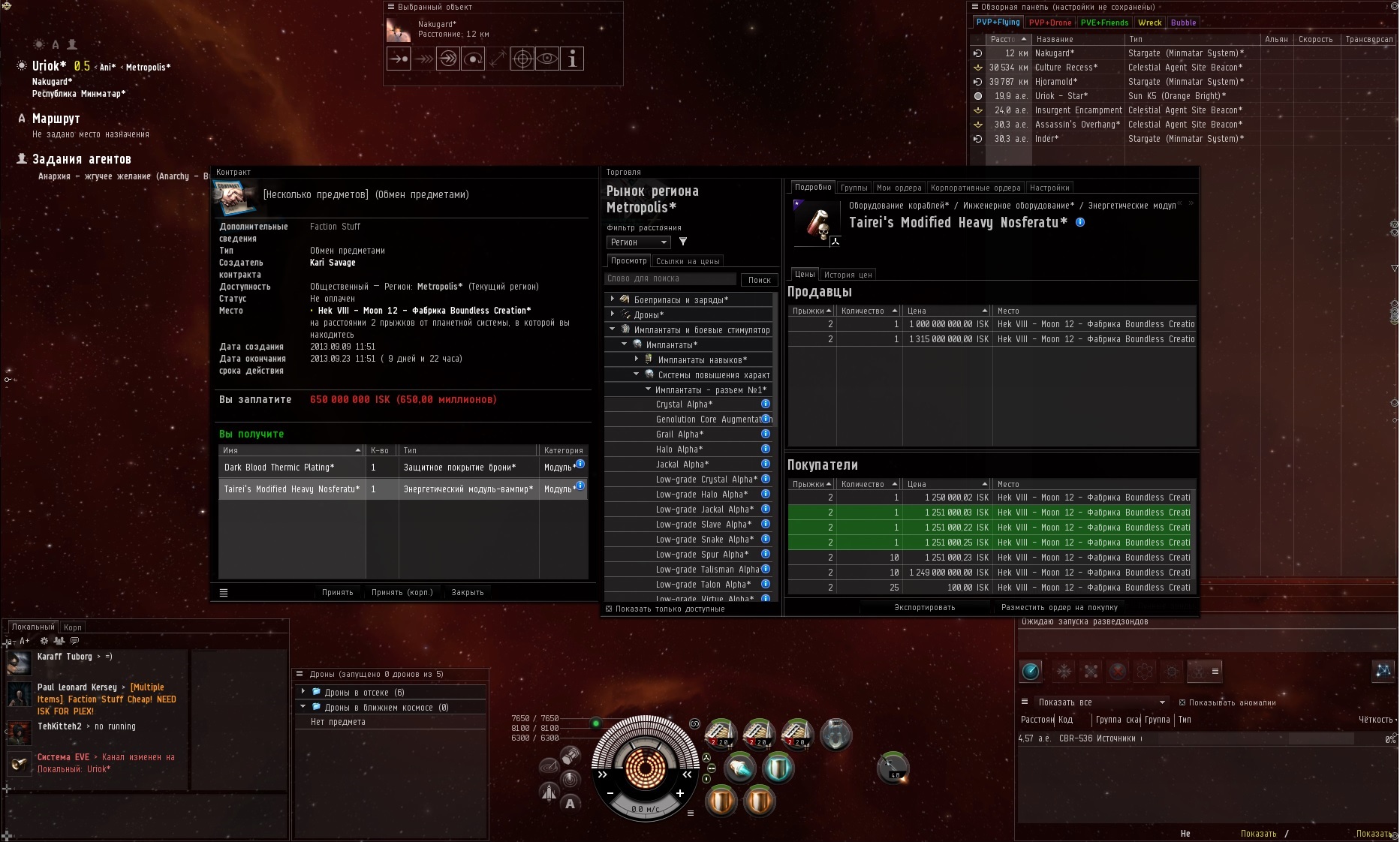Expand 'Боеприпасы и заряды' market category
Image resolution: width=1400 pixels, height=842 pixels.
[613, 299]
